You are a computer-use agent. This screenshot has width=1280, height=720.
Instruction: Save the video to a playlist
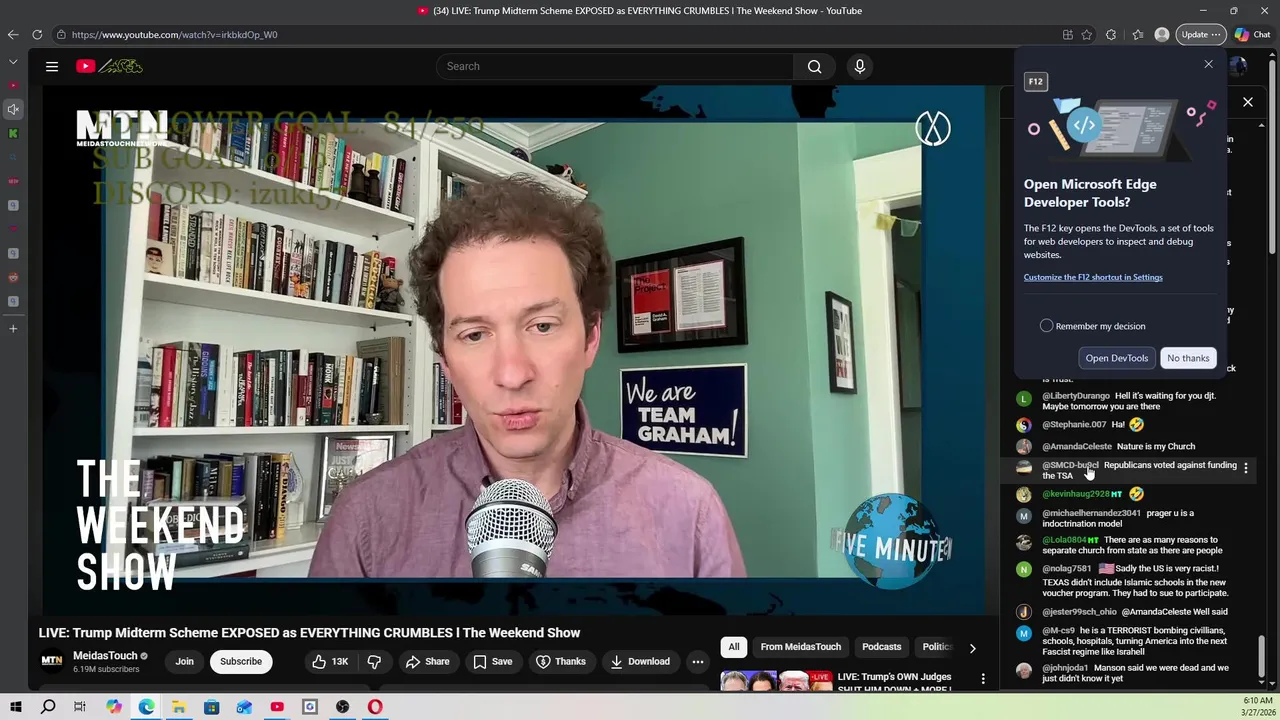coord(492,661)
